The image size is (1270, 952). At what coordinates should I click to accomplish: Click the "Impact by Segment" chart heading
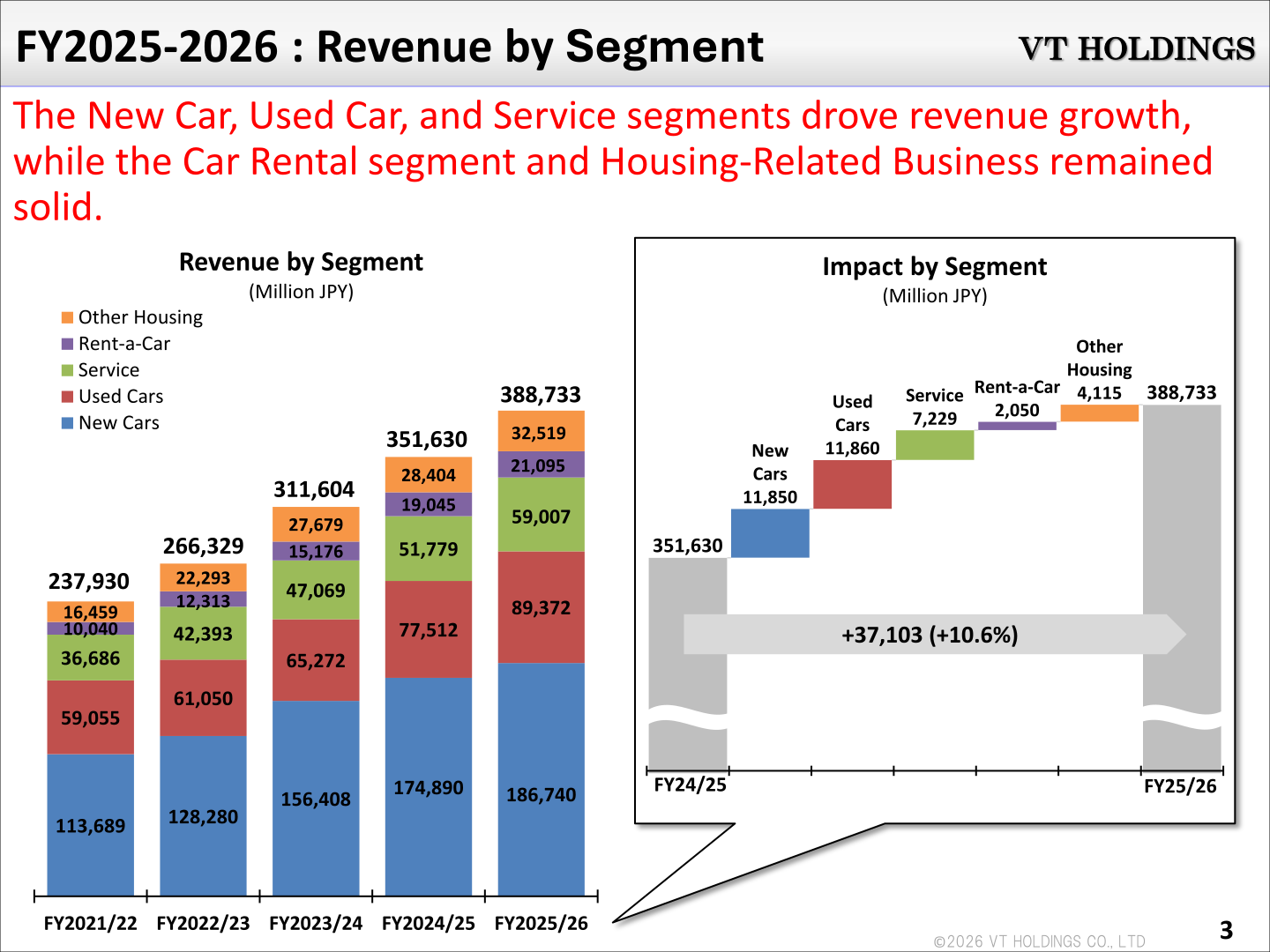[935, 266]
